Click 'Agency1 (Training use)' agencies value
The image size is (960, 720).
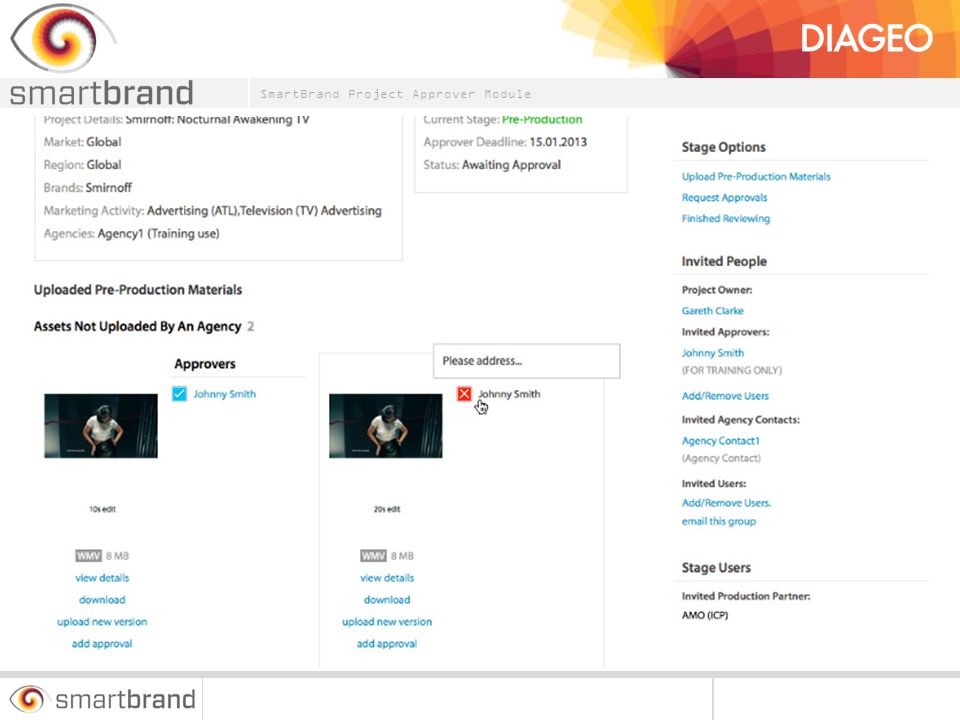tap(159, 233)
